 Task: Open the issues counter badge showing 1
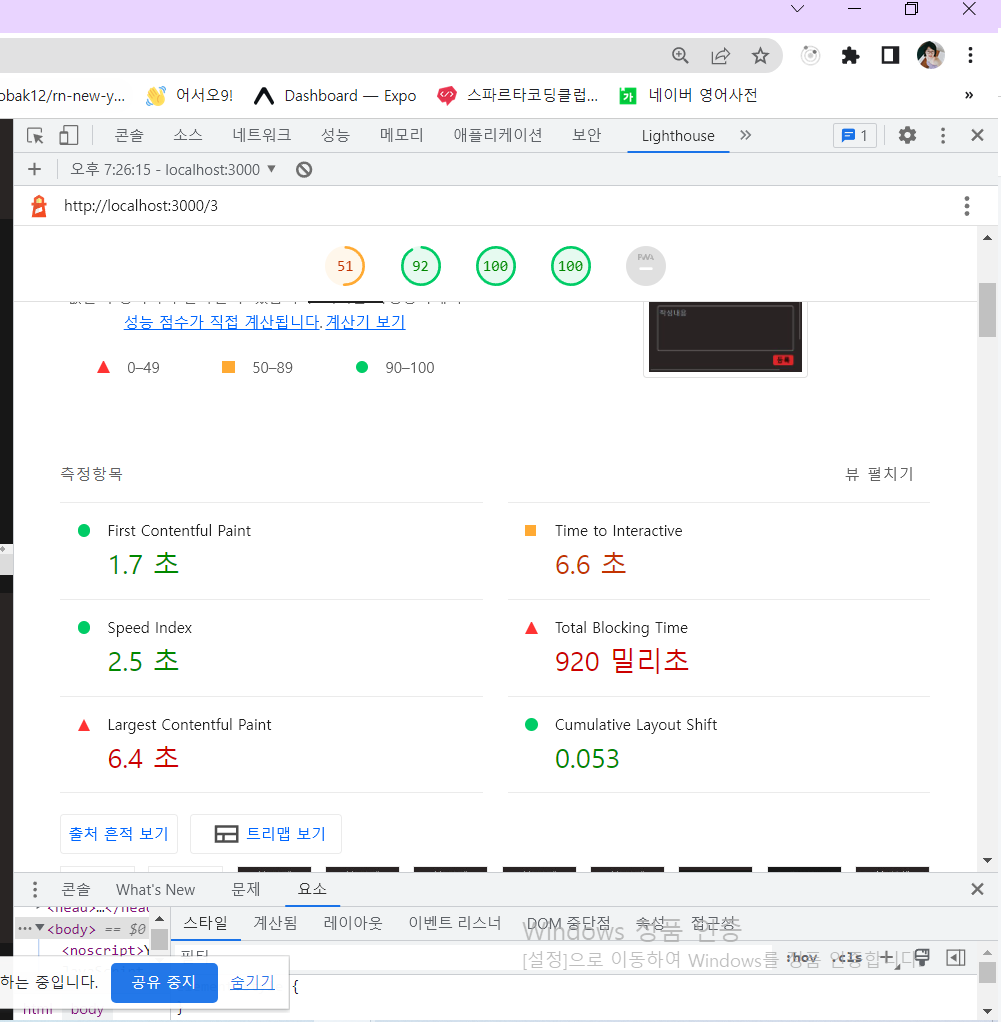[854, 136]
